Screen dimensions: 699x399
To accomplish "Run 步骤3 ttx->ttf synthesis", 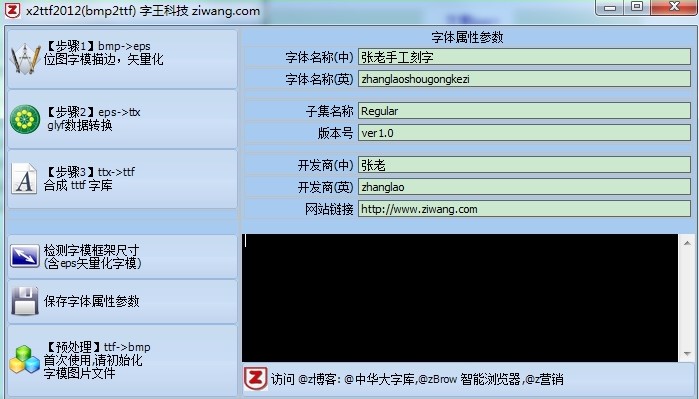I will point(123,179).
